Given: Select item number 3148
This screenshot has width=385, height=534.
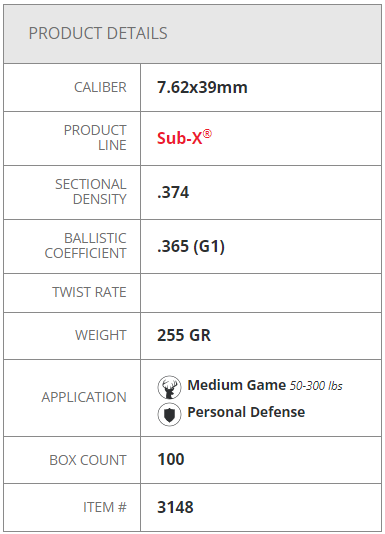Looking at the screenshot, I should point(175,507).
